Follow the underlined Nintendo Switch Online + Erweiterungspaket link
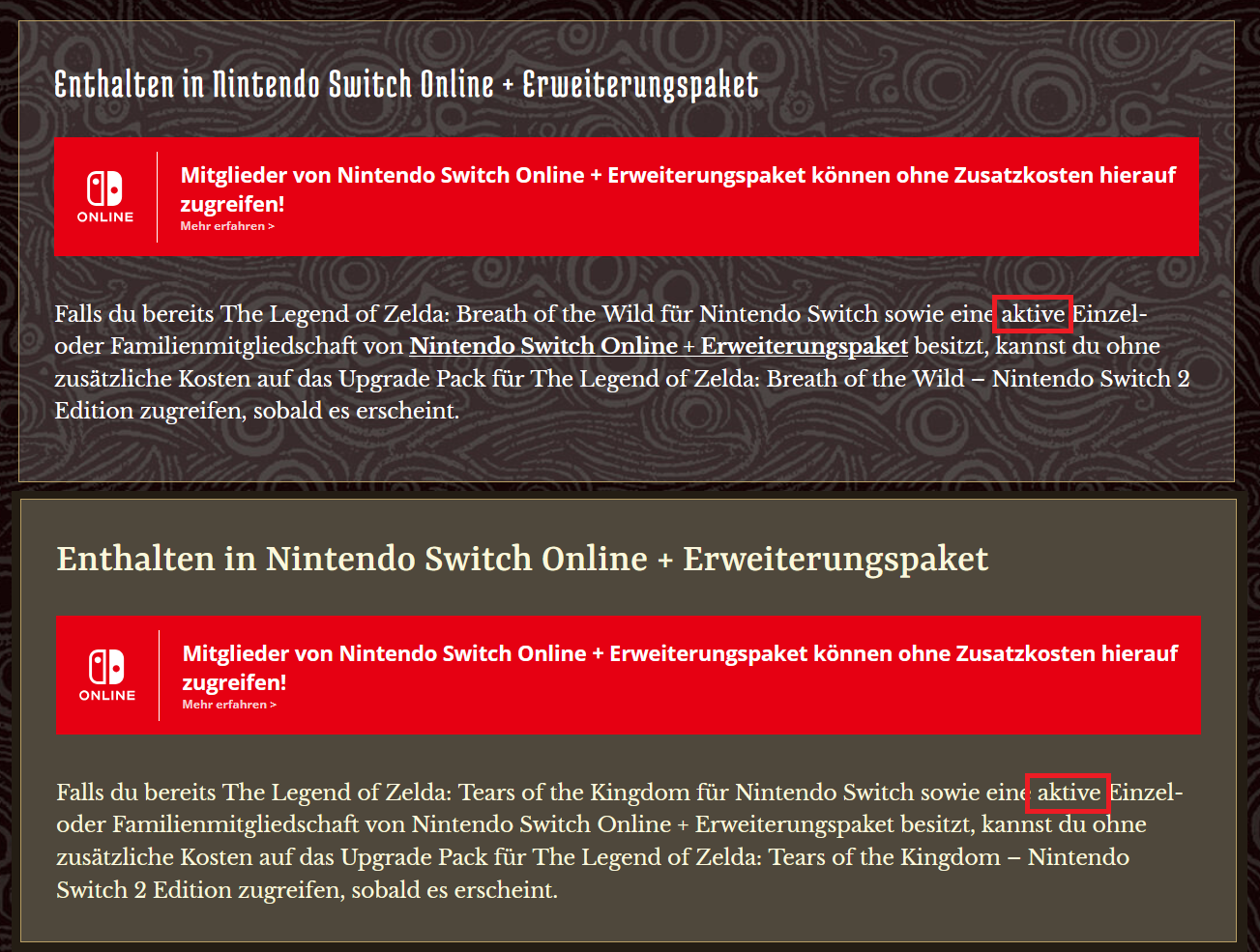The image size is (1260, 952). 659,346
